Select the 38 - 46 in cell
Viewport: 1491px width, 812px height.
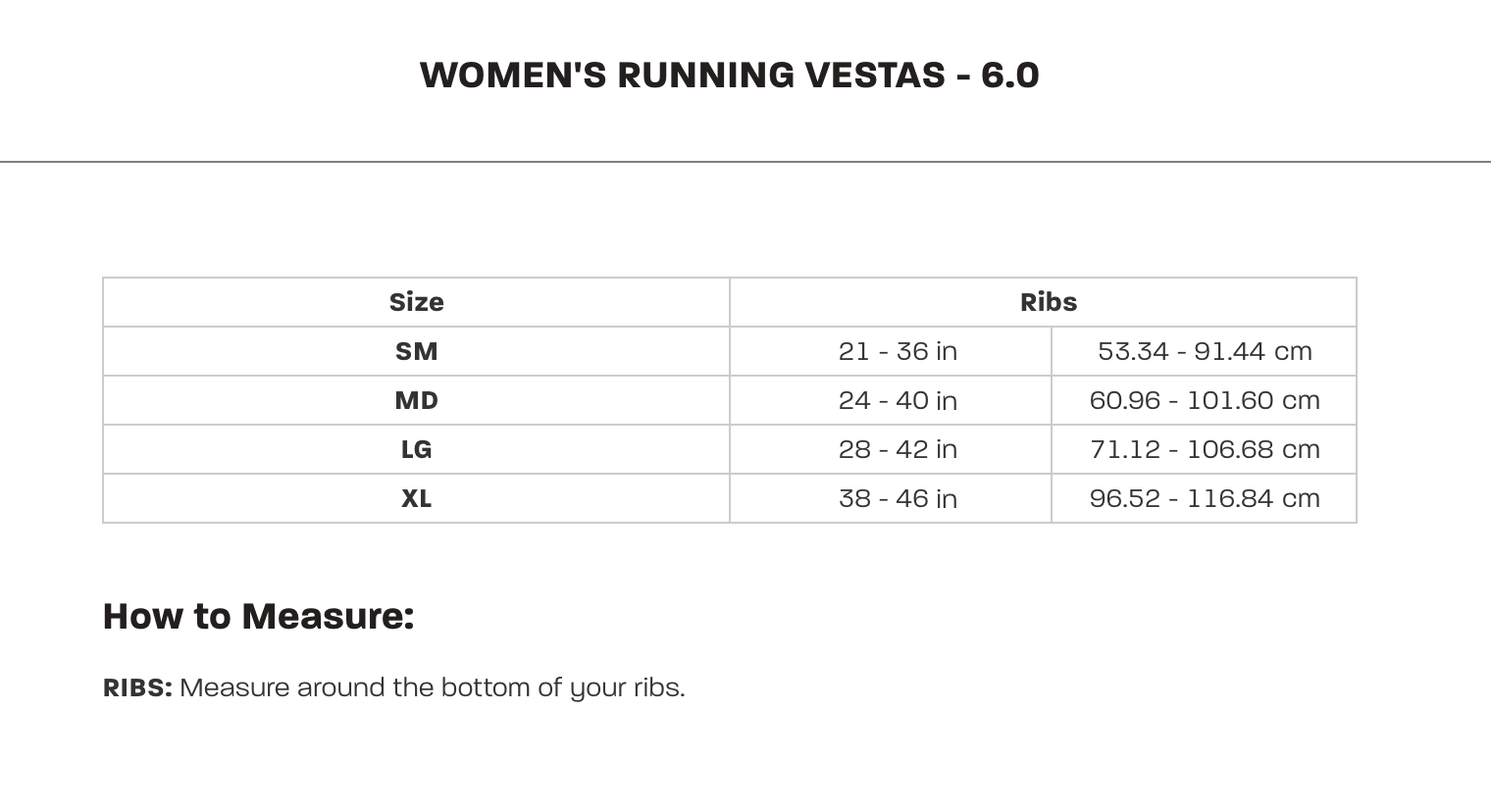897,498
